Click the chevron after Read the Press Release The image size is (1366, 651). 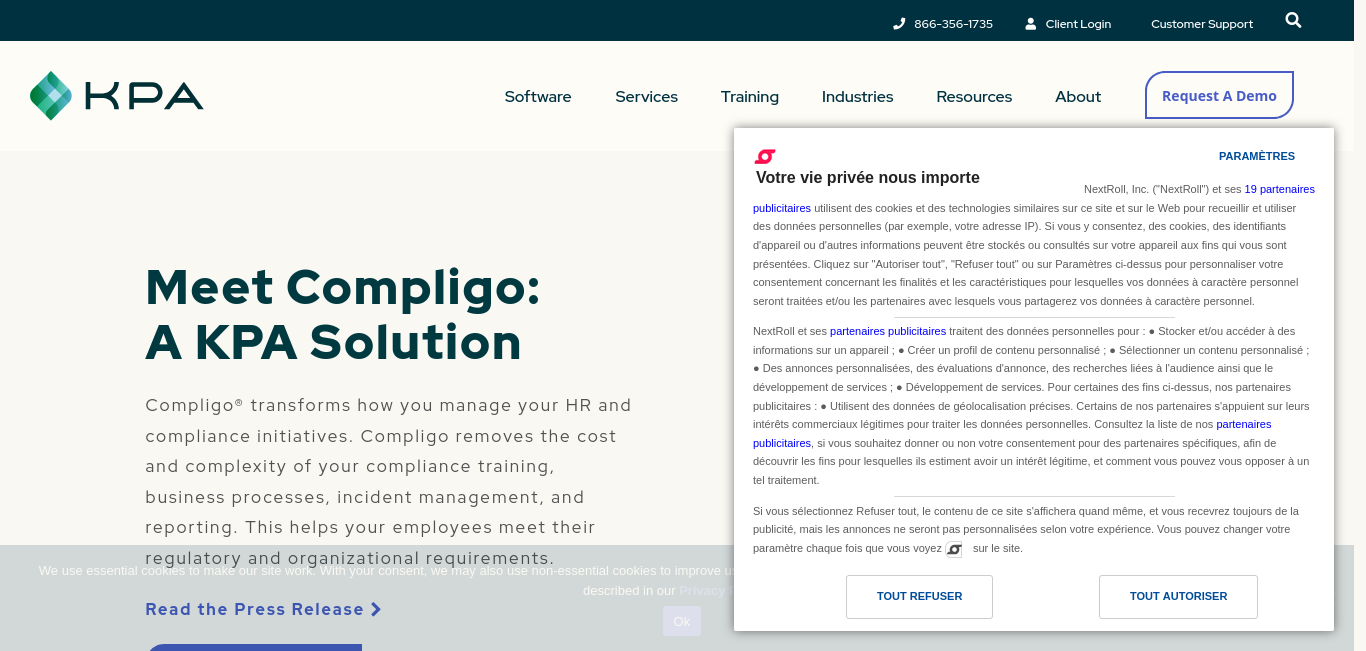[x=376, y=609]
